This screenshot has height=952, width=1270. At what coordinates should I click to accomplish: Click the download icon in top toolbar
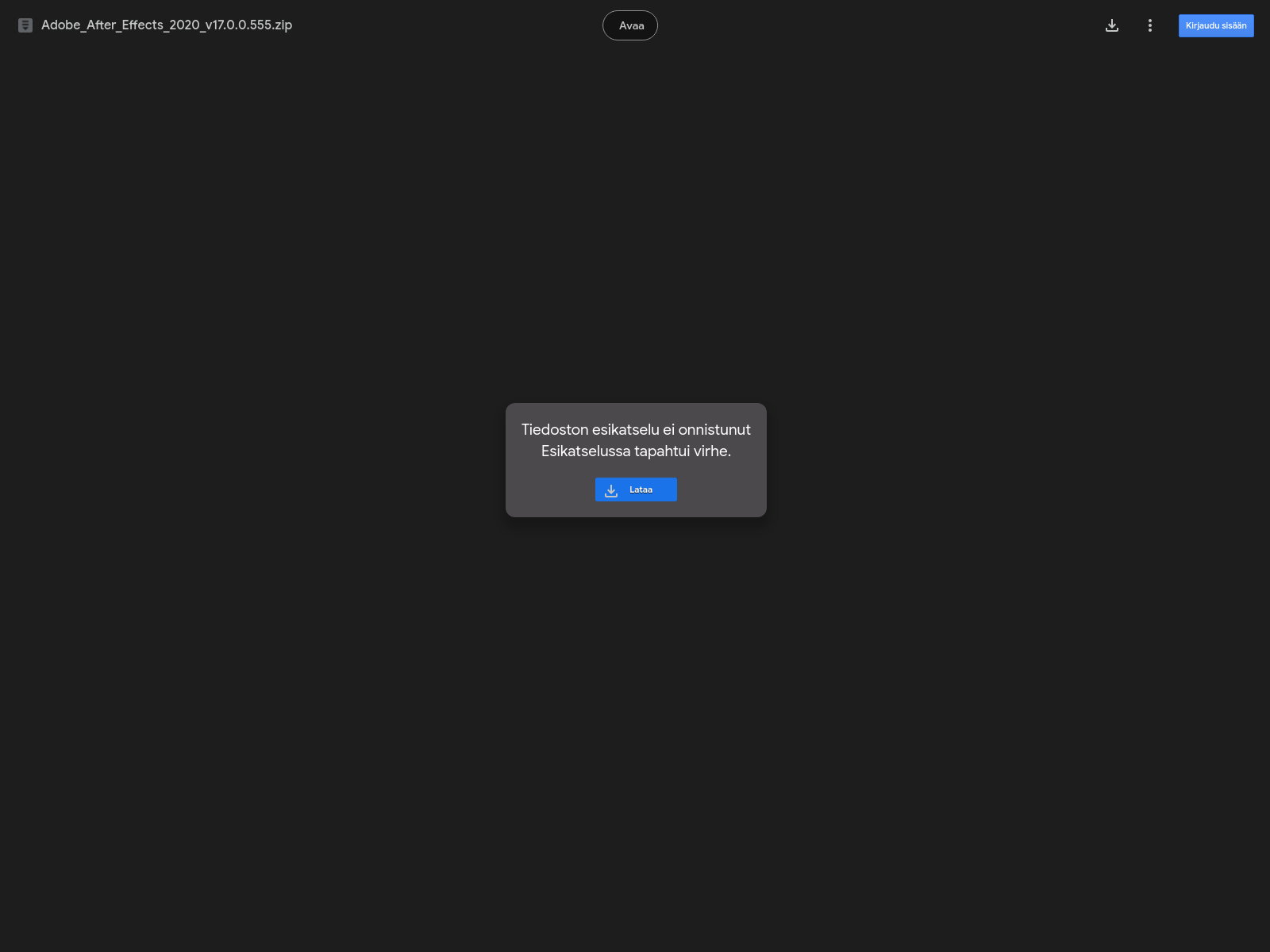click(1112, 25)
